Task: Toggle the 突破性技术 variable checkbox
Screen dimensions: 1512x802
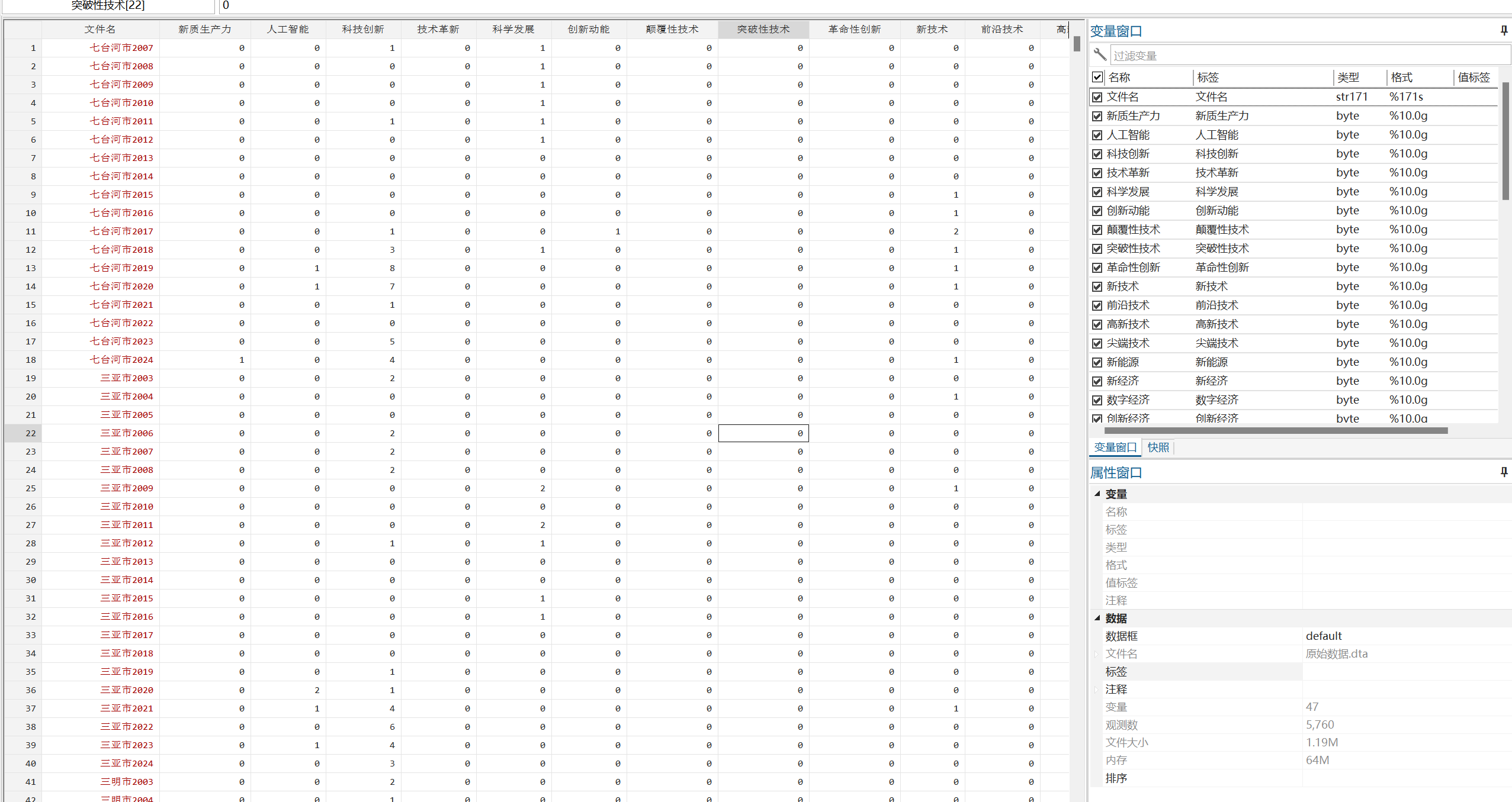Action: point(1097,249)
